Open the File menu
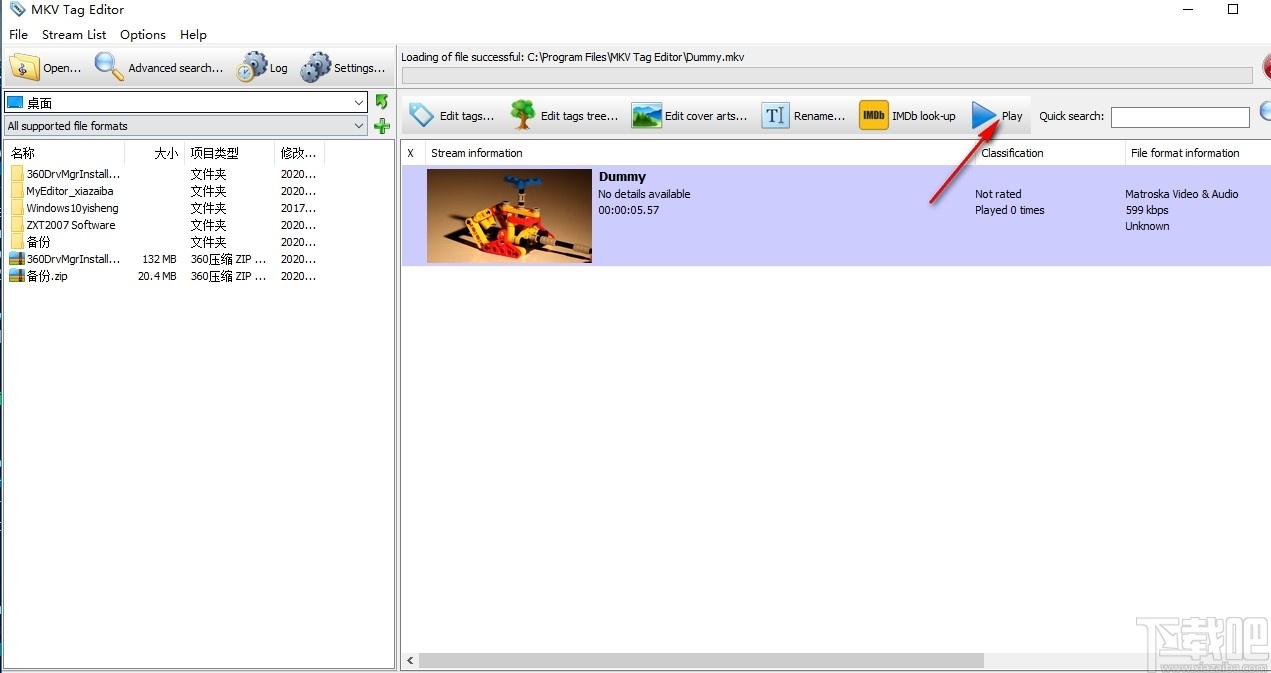 (x=18, y=34)
